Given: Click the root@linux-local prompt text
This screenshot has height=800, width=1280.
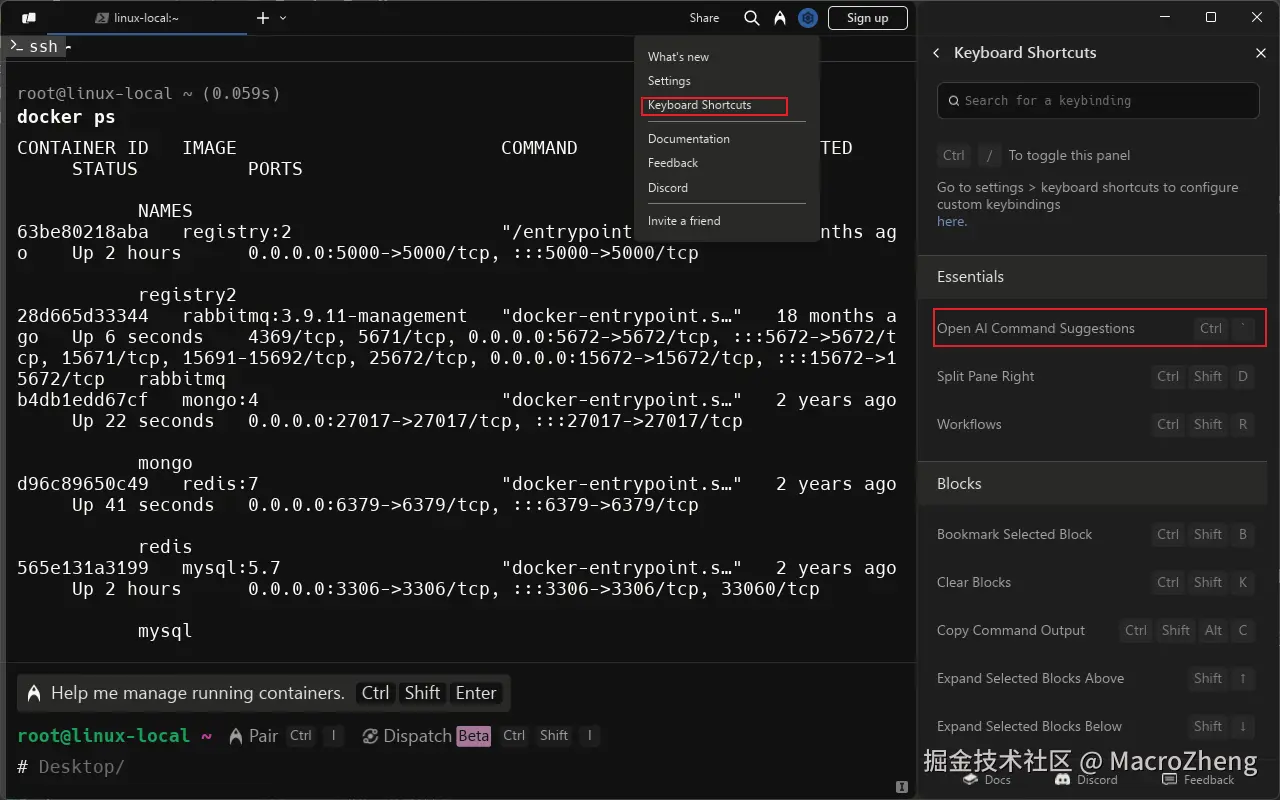Looking at the screenshot, I should coord(103,736).
